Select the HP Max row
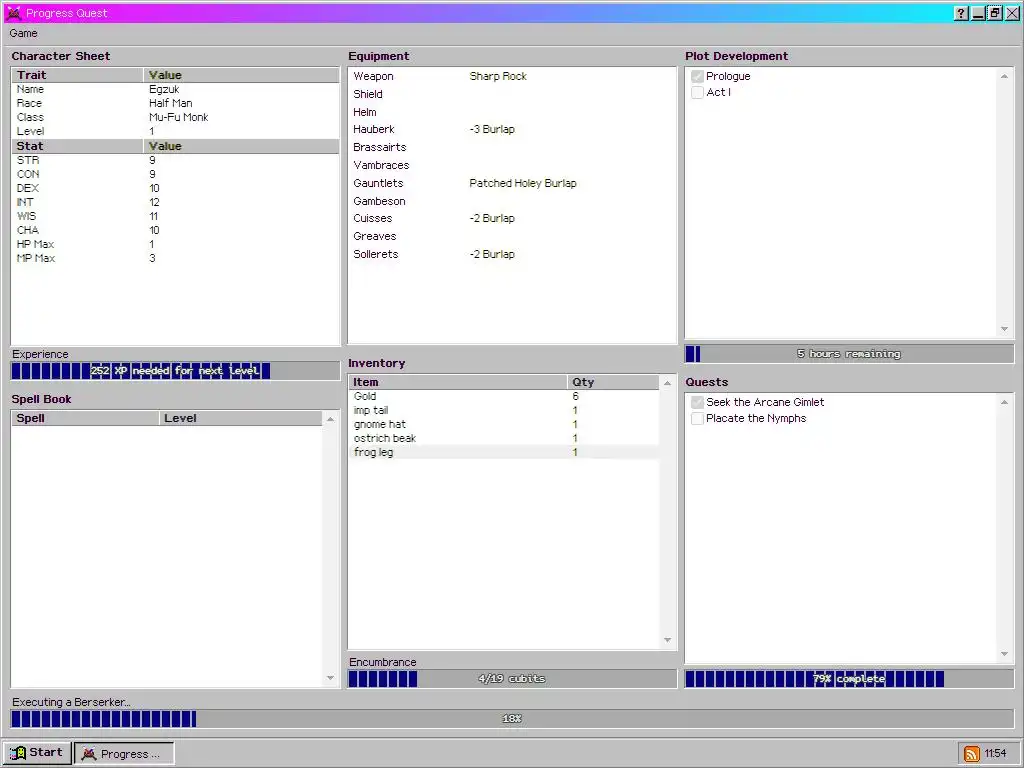Viewport: 1024px width, 768px height. 175,244
